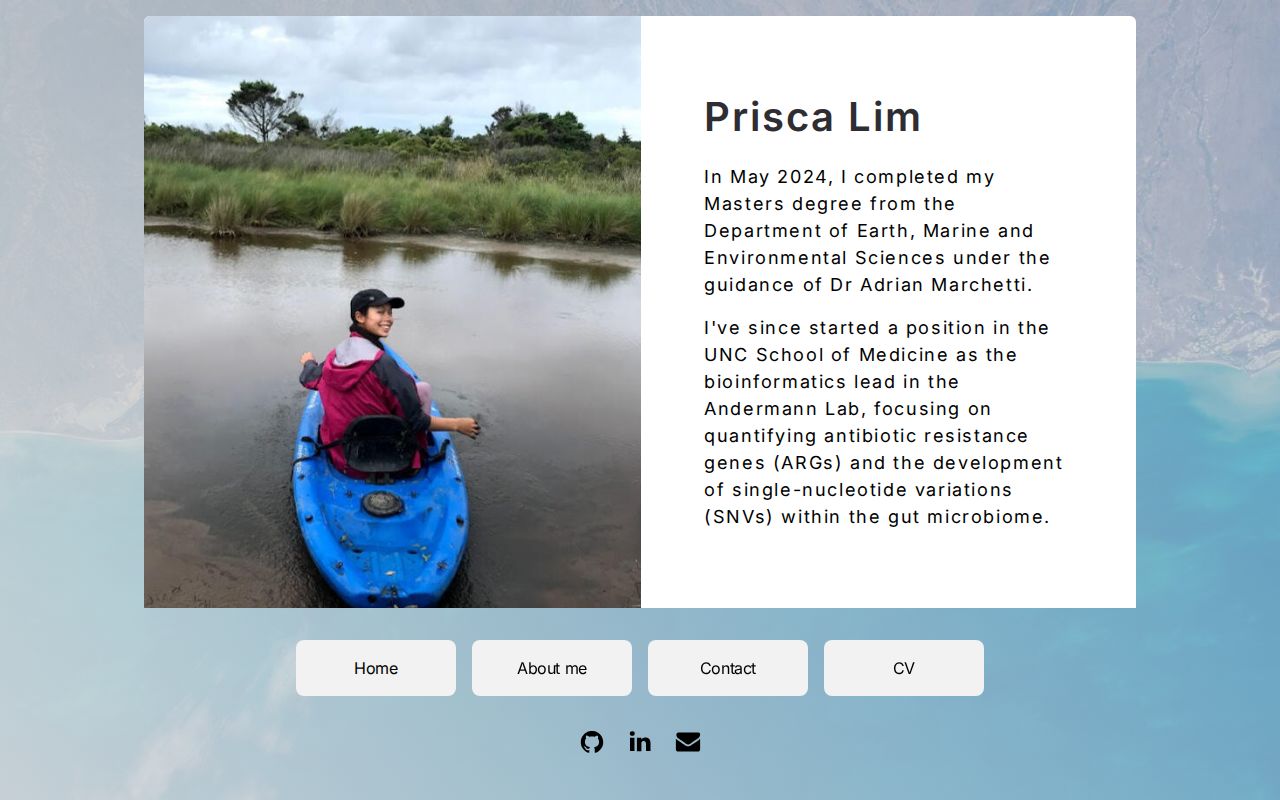Click the May 2024 date text
1280x800 pixels.
778,177
